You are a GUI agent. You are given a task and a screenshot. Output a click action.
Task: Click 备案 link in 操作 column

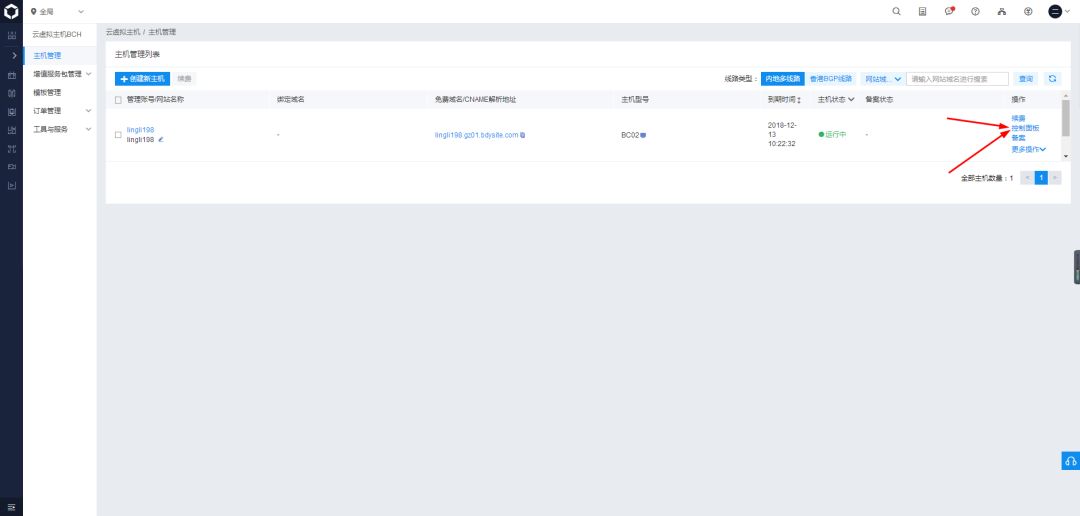click(x=1018, y=138)
